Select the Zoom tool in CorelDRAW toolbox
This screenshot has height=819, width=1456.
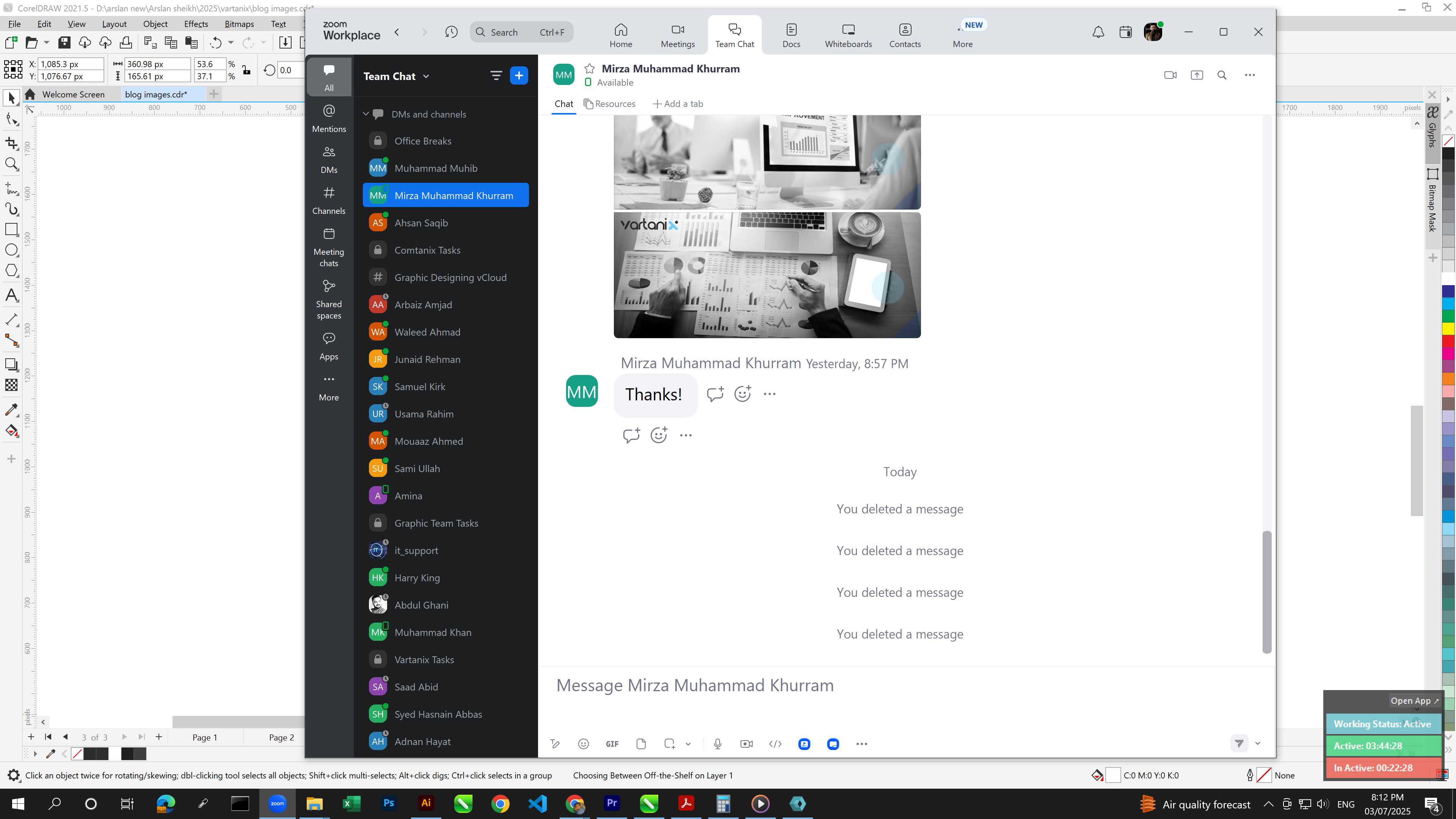click(x=11, y=164)
